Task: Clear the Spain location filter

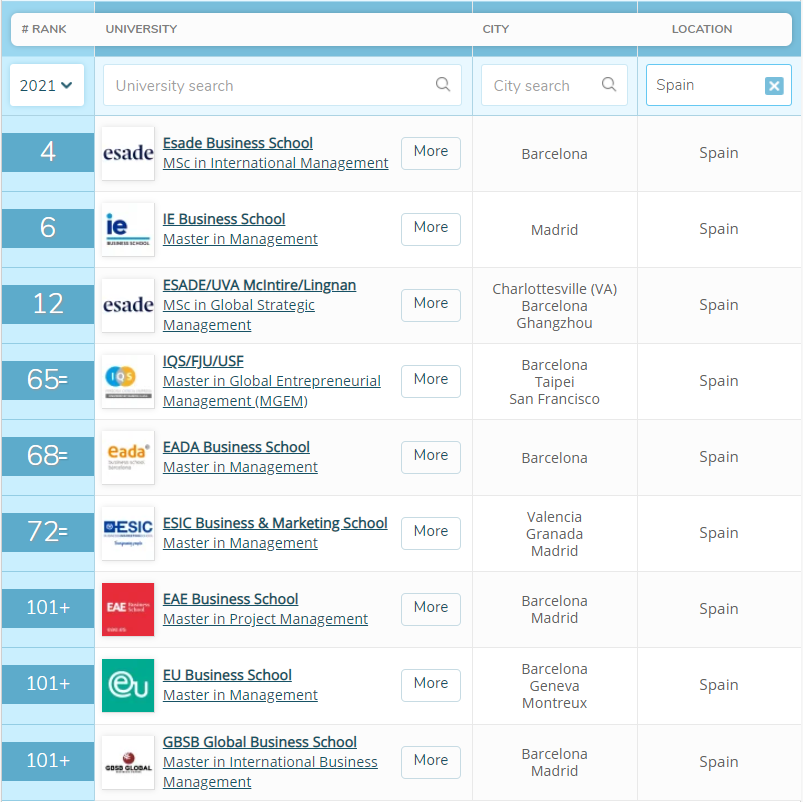Action: pos(774,86)
